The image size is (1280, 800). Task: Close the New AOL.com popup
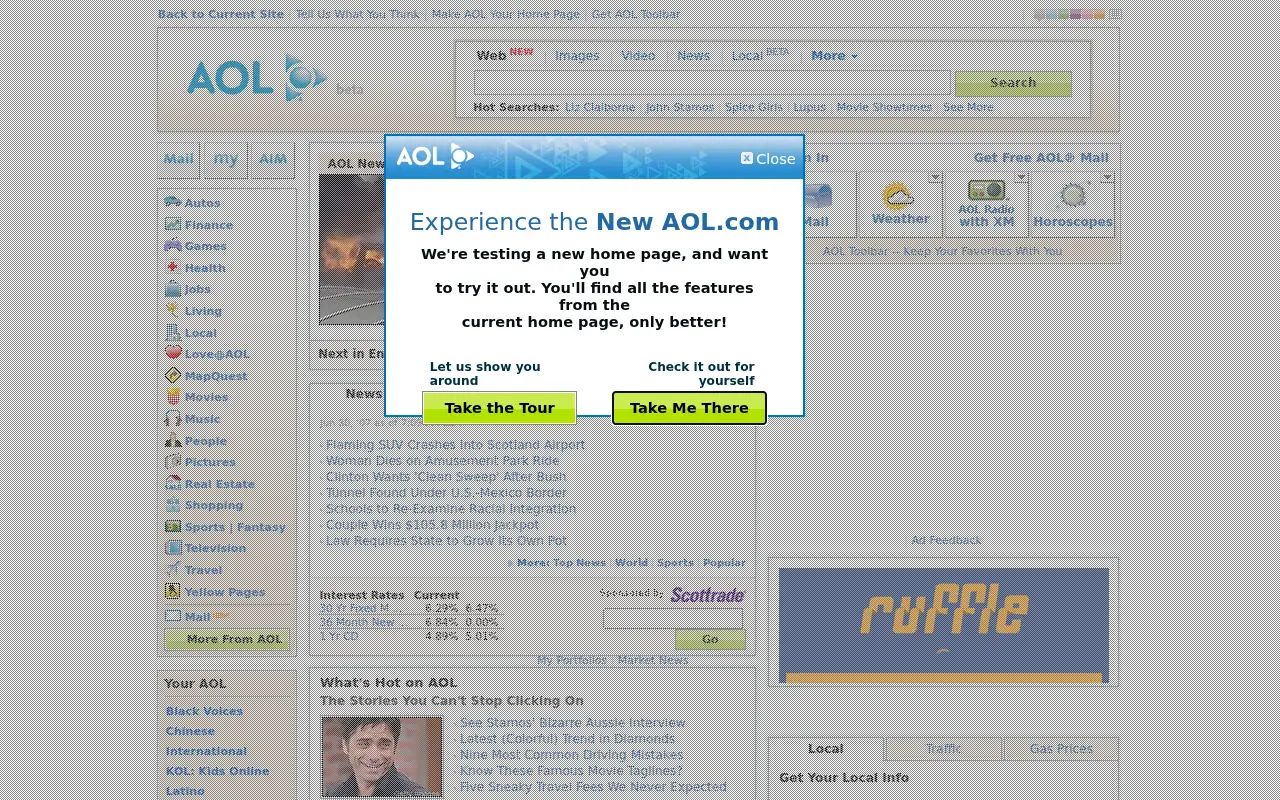coord(768,158)
